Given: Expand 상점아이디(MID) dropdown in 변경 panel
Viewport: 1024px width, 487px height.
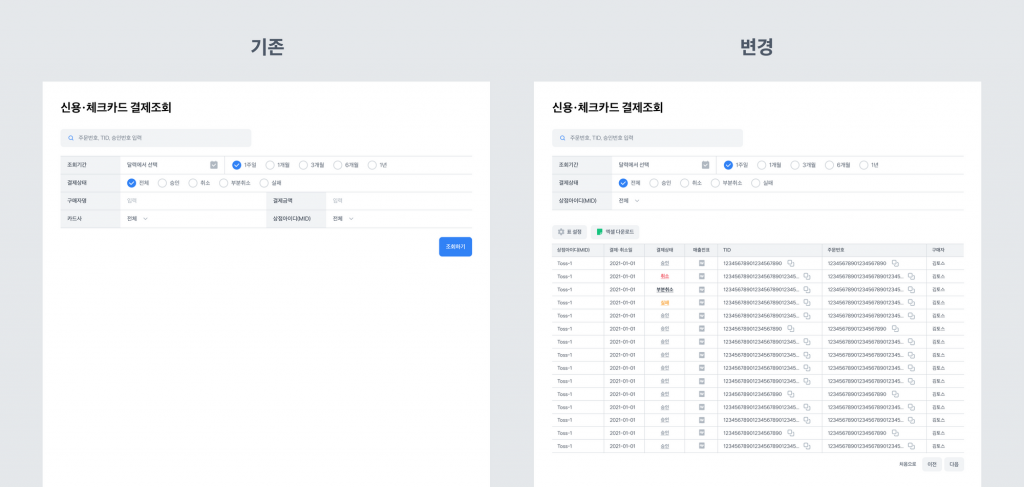Looking at the screenshot, I should tap(630, 200).
